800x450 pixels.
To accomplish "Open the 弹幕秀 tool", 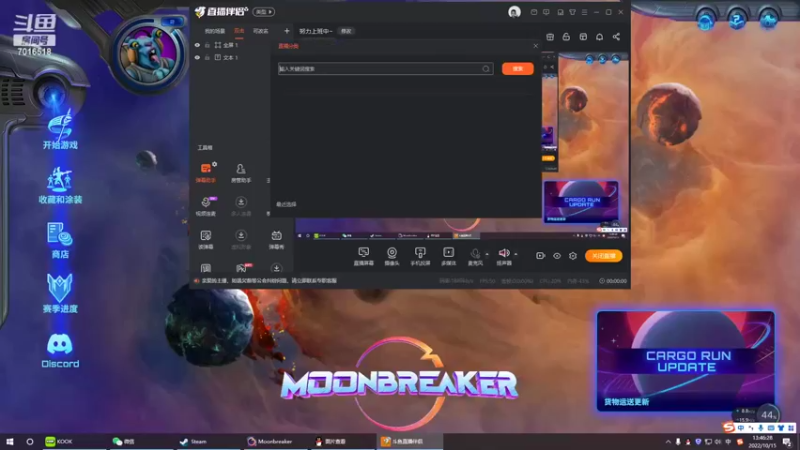I will click(277, 239).
